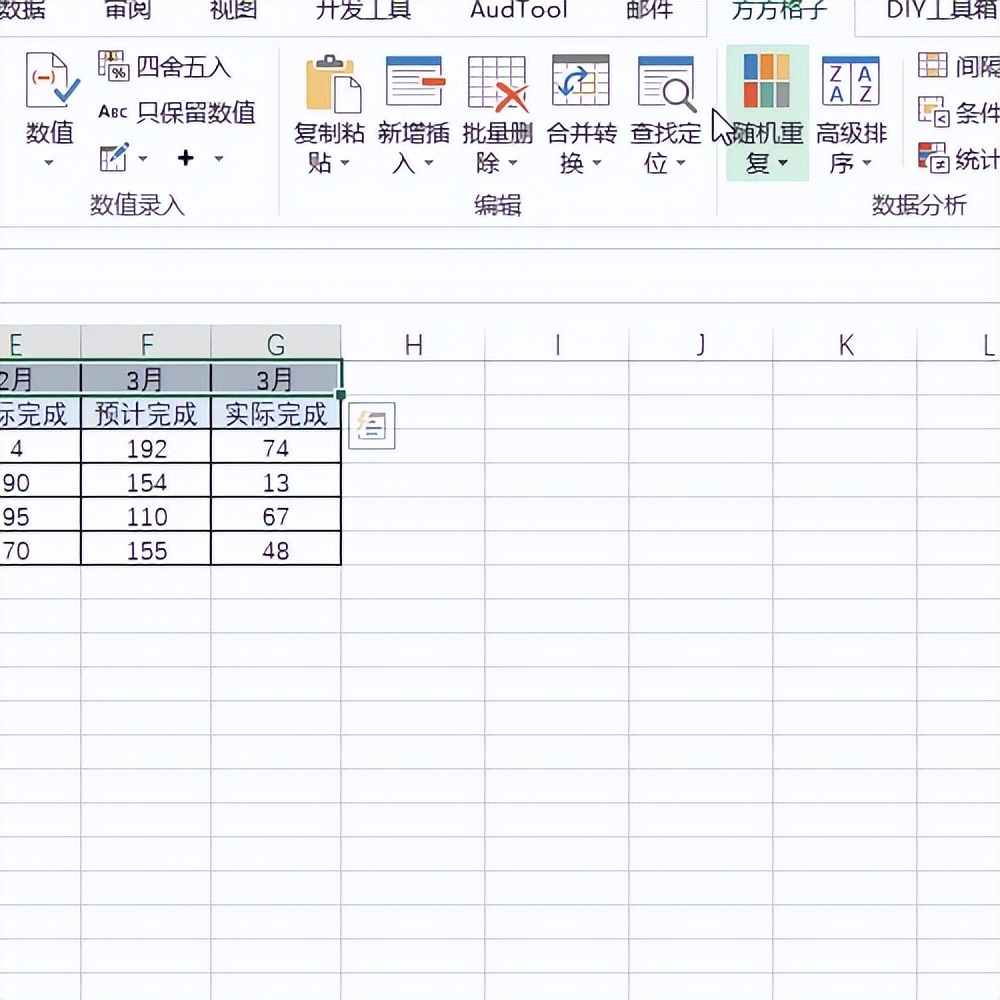
Task: Select column H header
Action: pos(413,345)
